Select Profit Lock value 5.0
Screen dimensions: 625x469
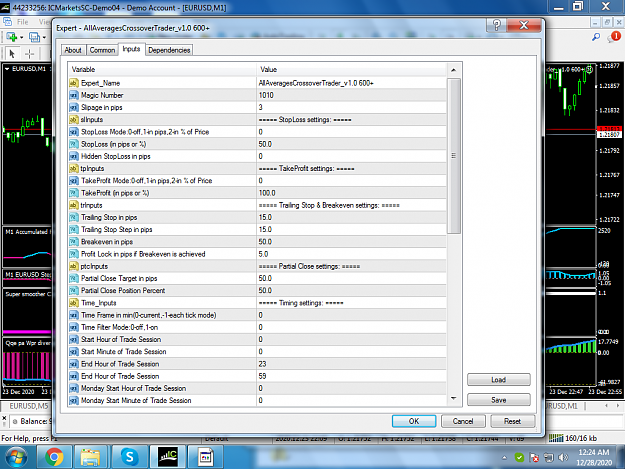point(351,254)
